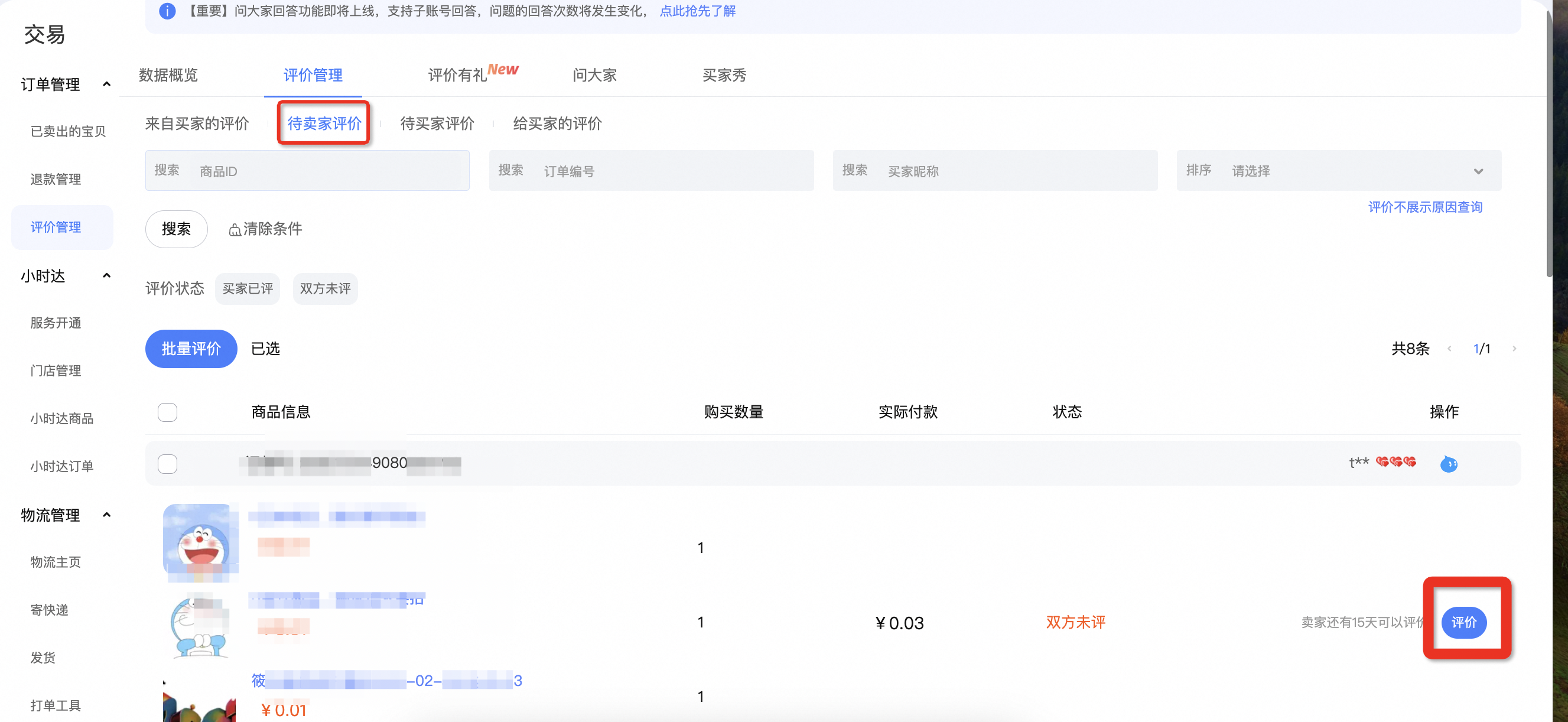
Task: Click the buyer credit hearts icon
Action: pos(1395,462)
